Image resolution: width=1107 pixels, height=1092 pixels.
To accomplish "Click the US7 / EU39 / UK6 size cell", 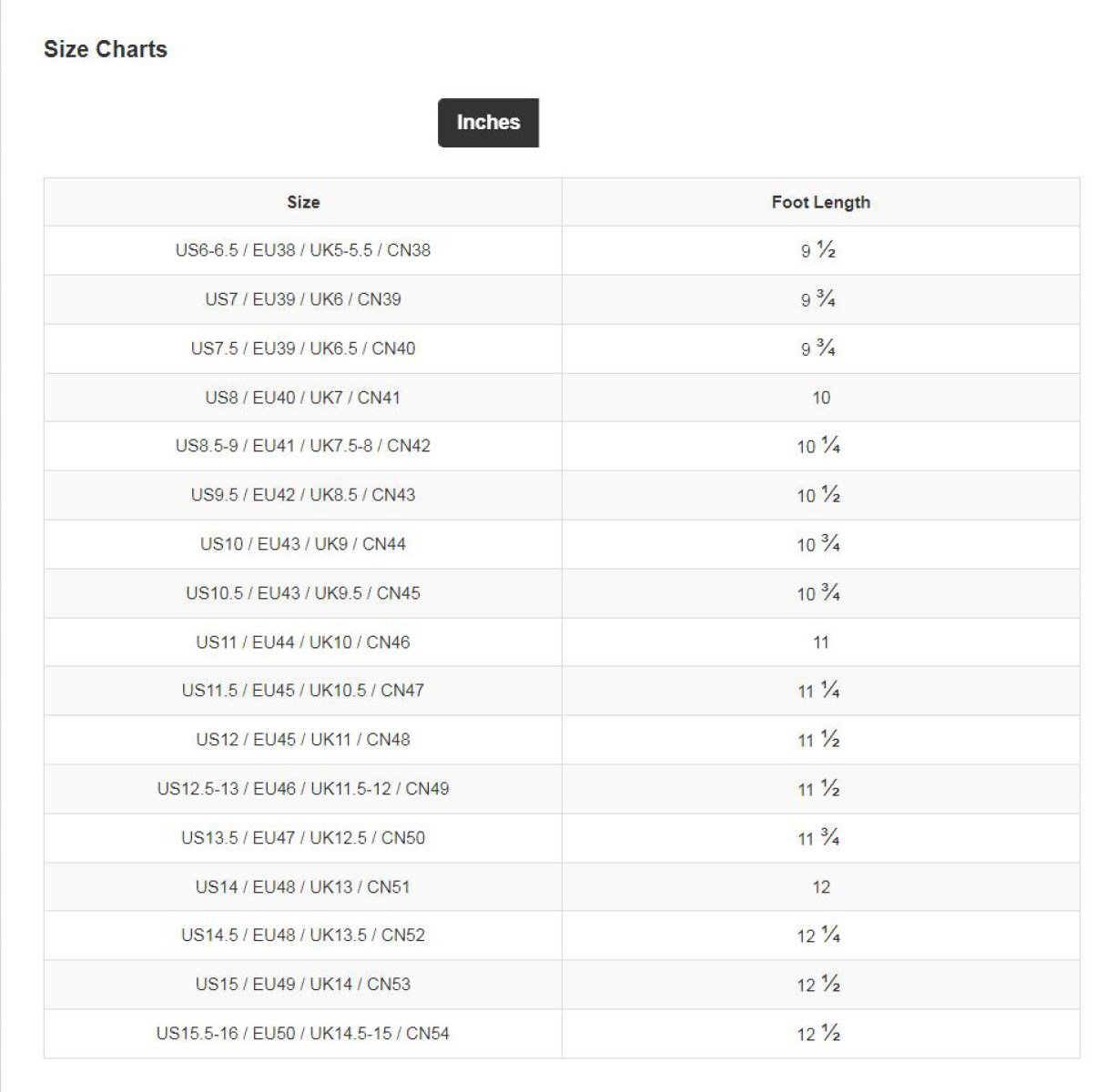I will (303, 299).
